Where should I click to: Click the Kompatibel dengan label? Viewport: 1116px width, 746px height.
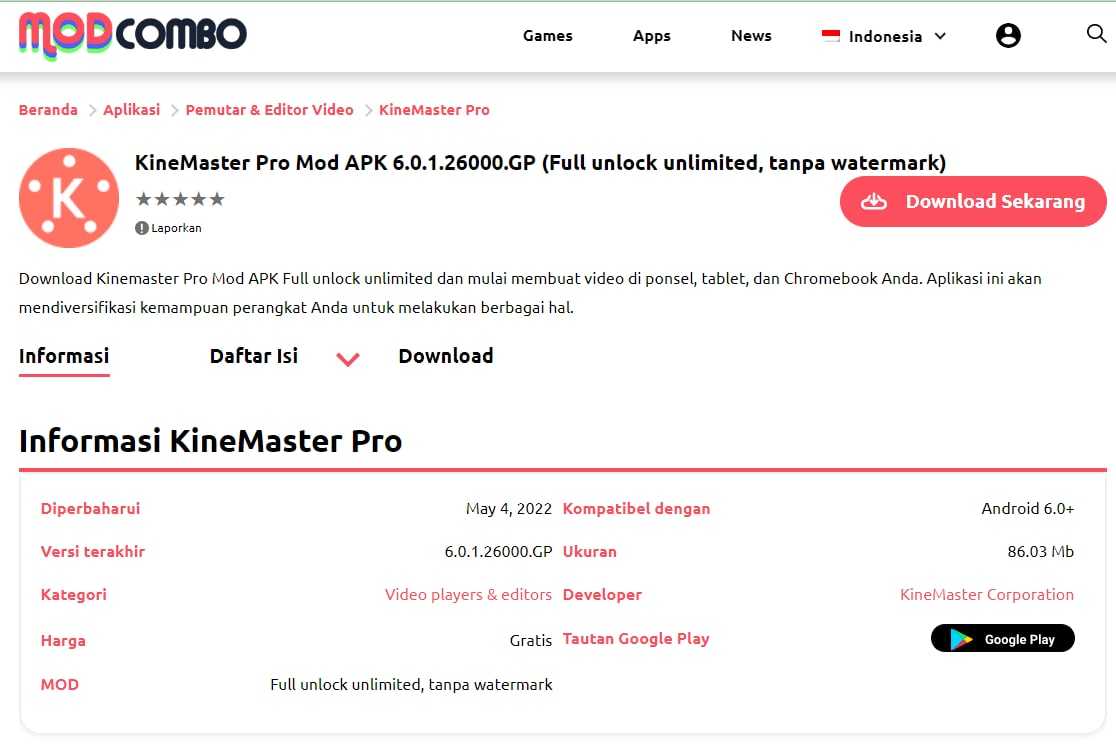click(636, 508)
